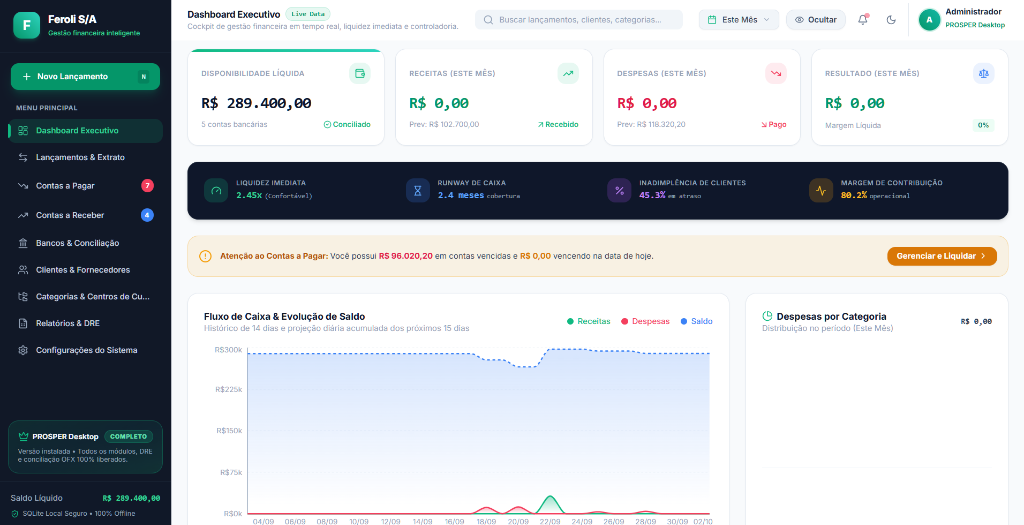The width and height of the screenshot is (1024, 525).
Task: Click the dip in blue Saldo line
Action: coord(527,366)
